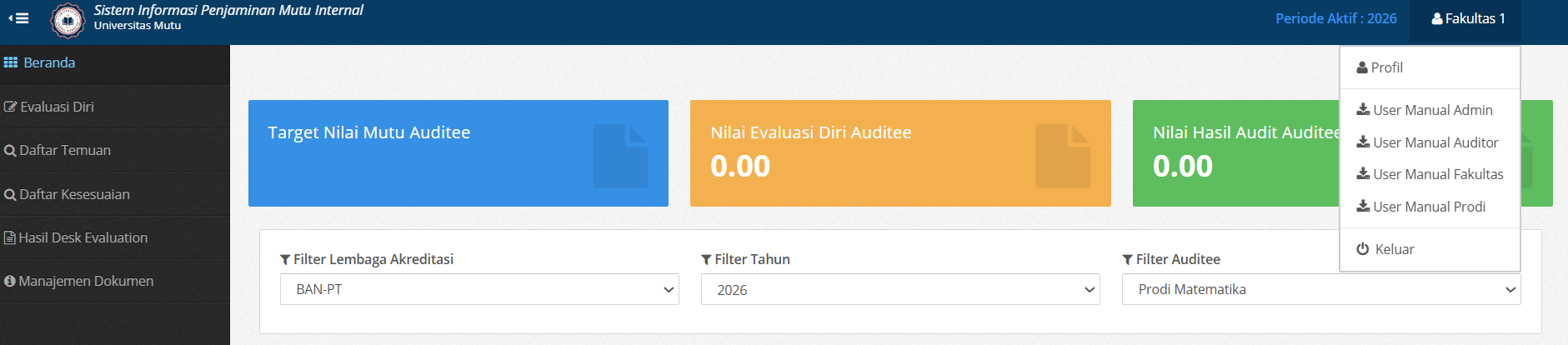Click the User Manual Auditor download icon
The width and height of the screenshot is (1568, 345).
click(x=1363, y=142)
